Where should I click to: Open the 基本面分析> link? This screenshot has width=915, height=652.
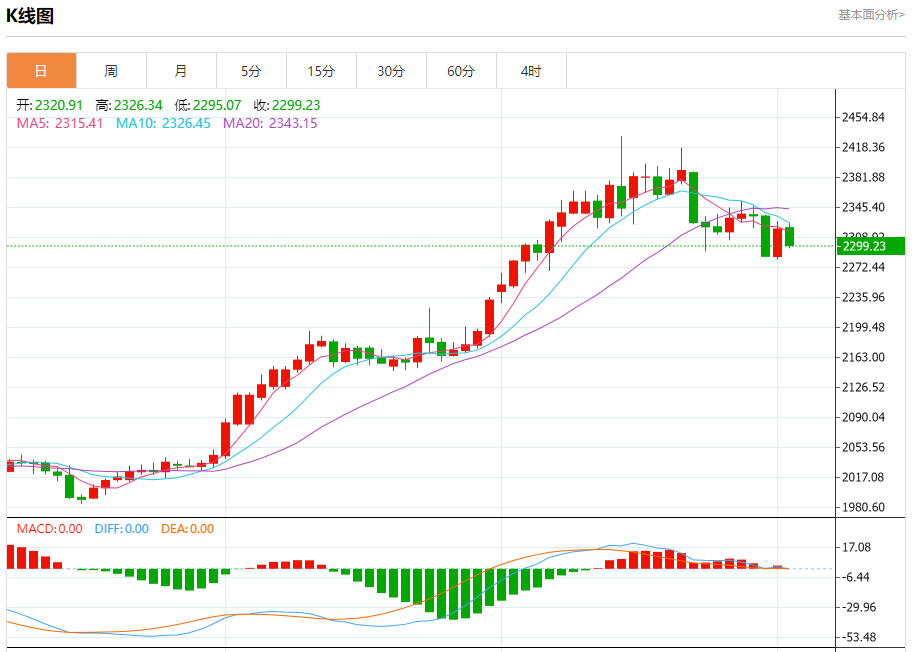point(871,15)
